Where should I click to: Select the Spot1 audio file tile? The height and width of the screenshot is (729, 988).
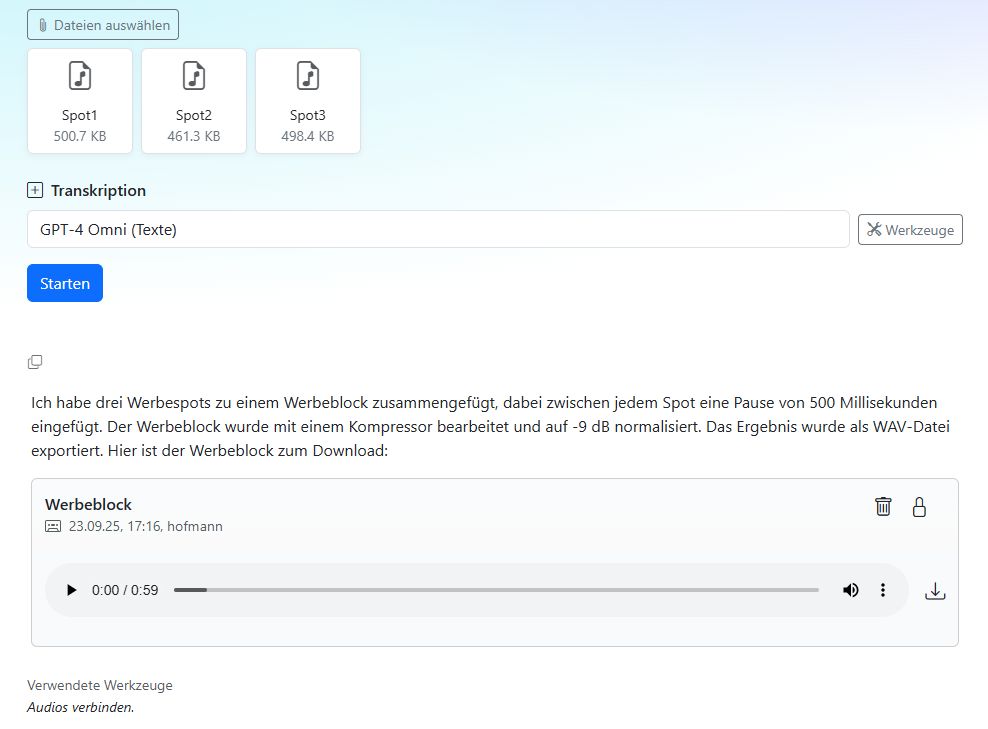(x=80, y=101)
